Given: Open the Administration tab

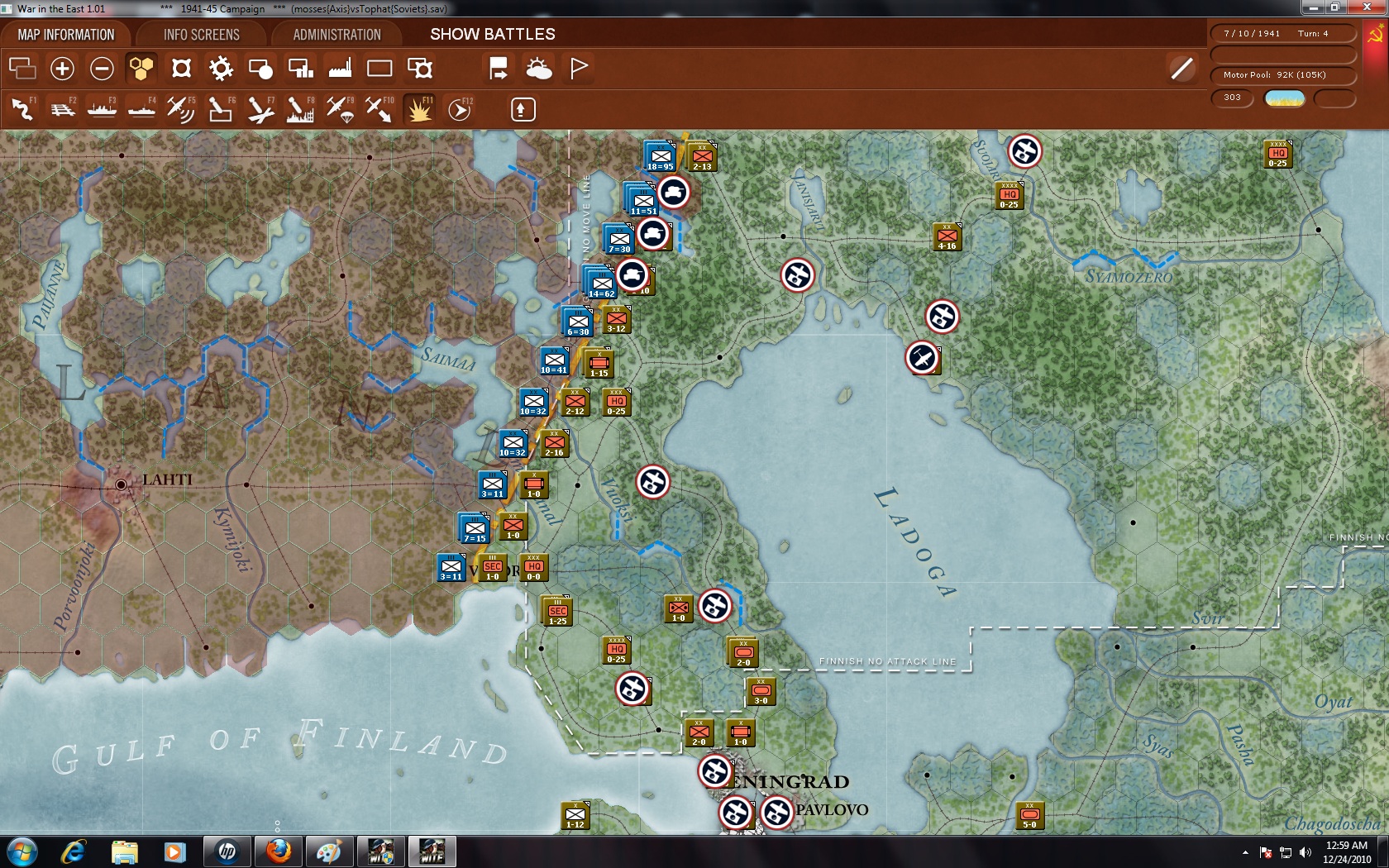Looking at the screenshot, I should [x=337, y=35].
